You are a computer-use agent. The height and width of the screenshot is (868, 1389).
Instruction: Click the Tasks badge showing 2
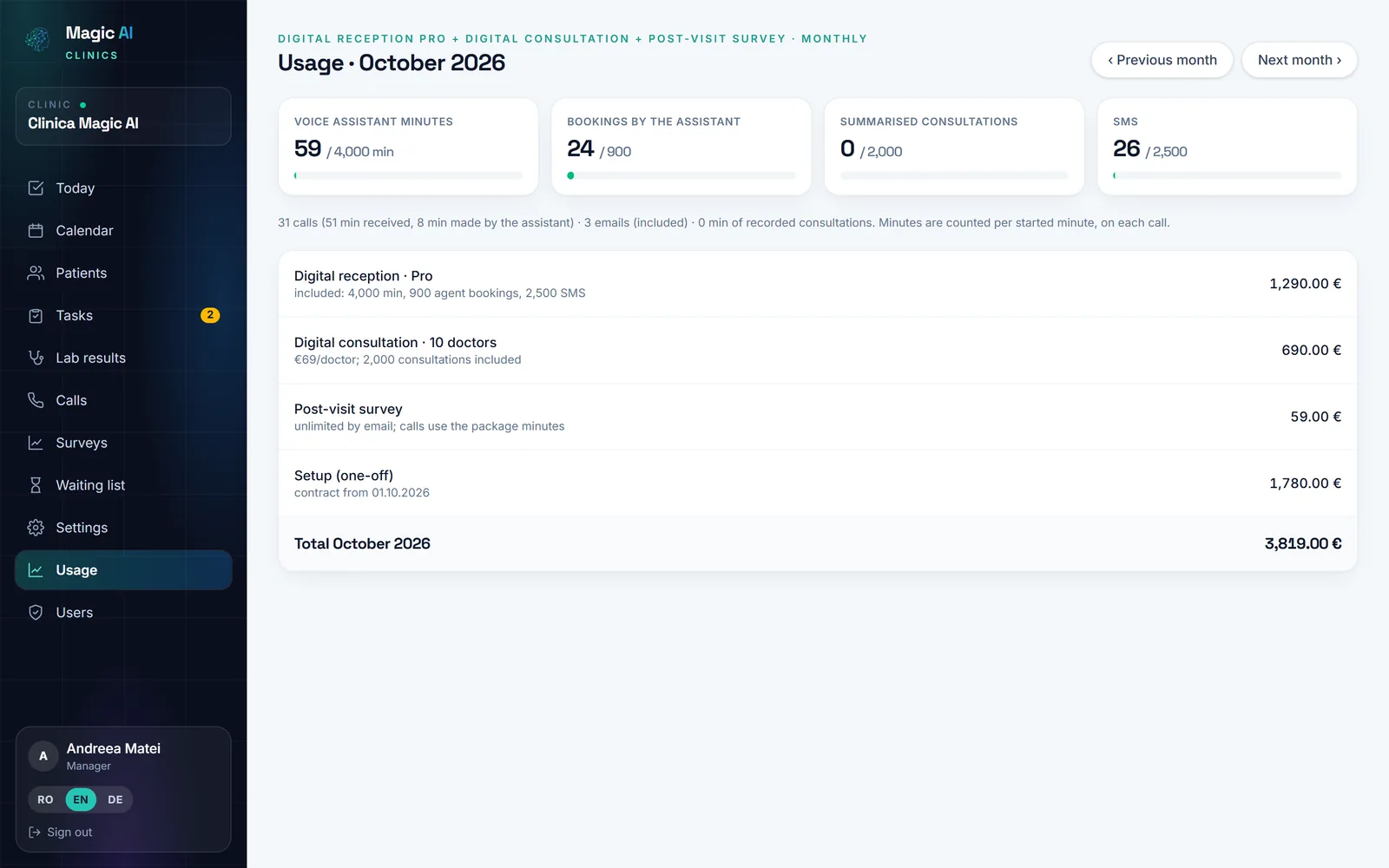click(x=210, y=315)
